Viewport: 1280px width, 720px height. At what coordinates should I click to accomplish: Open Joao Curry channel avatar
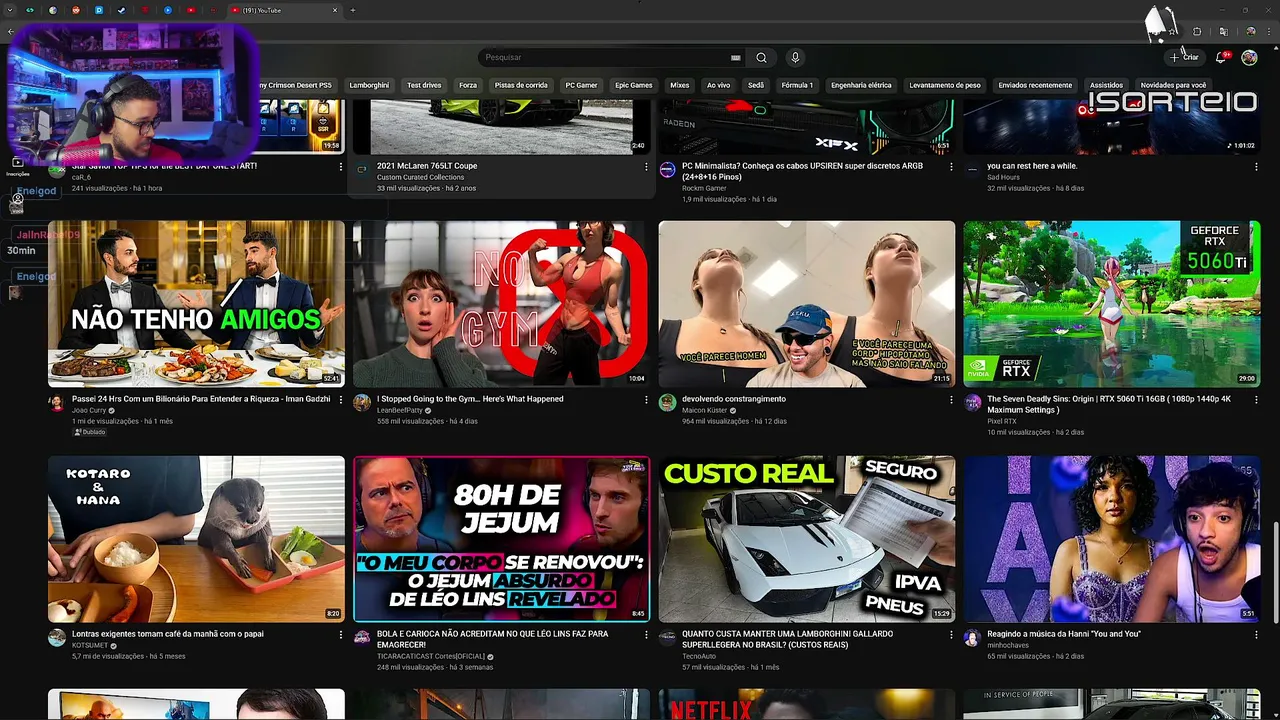click(56, 402)
